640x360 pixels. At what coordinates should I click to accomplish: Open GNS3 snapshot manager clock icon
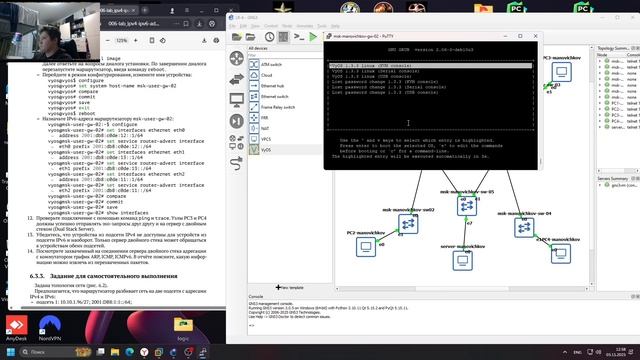tap(269, 37)
